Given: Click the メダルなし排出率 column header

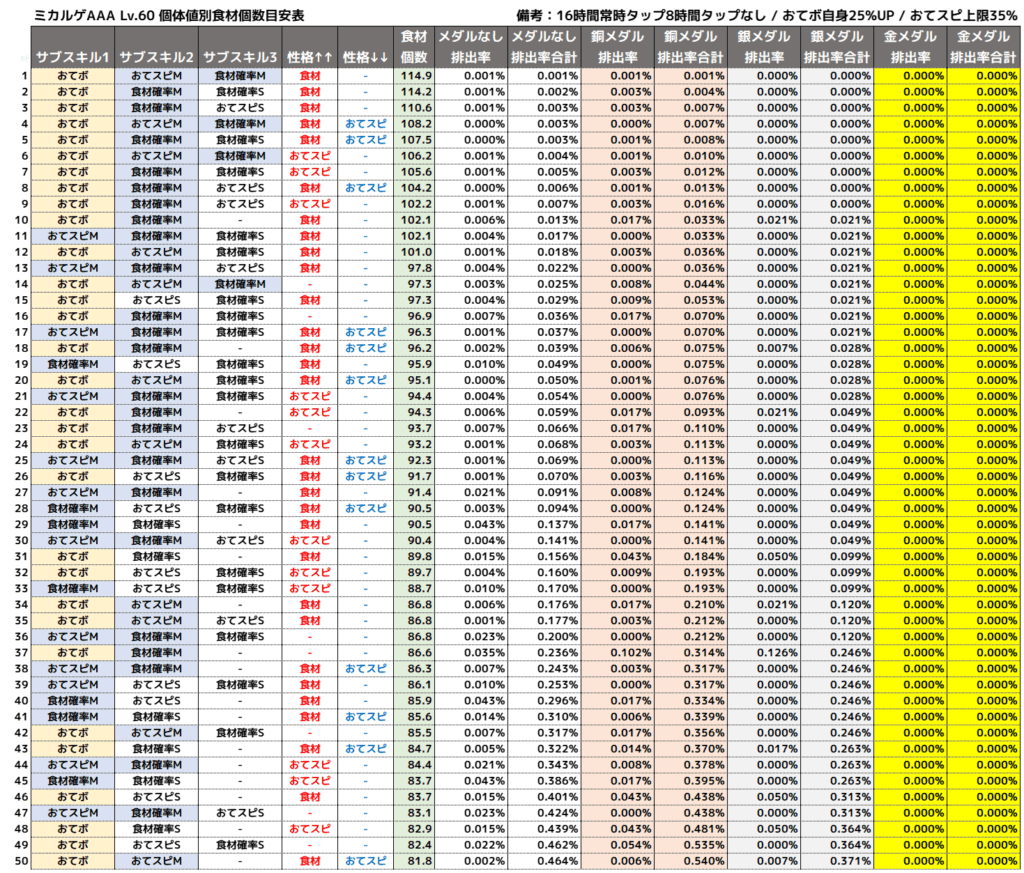Looking at the screenshot, I should (x=471, y=47).
